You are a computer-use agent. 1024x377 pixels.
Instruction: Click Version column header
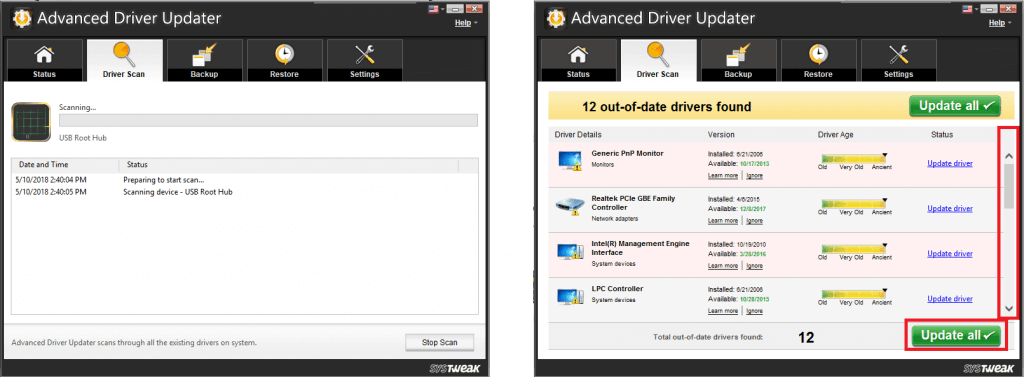[721, 135]
